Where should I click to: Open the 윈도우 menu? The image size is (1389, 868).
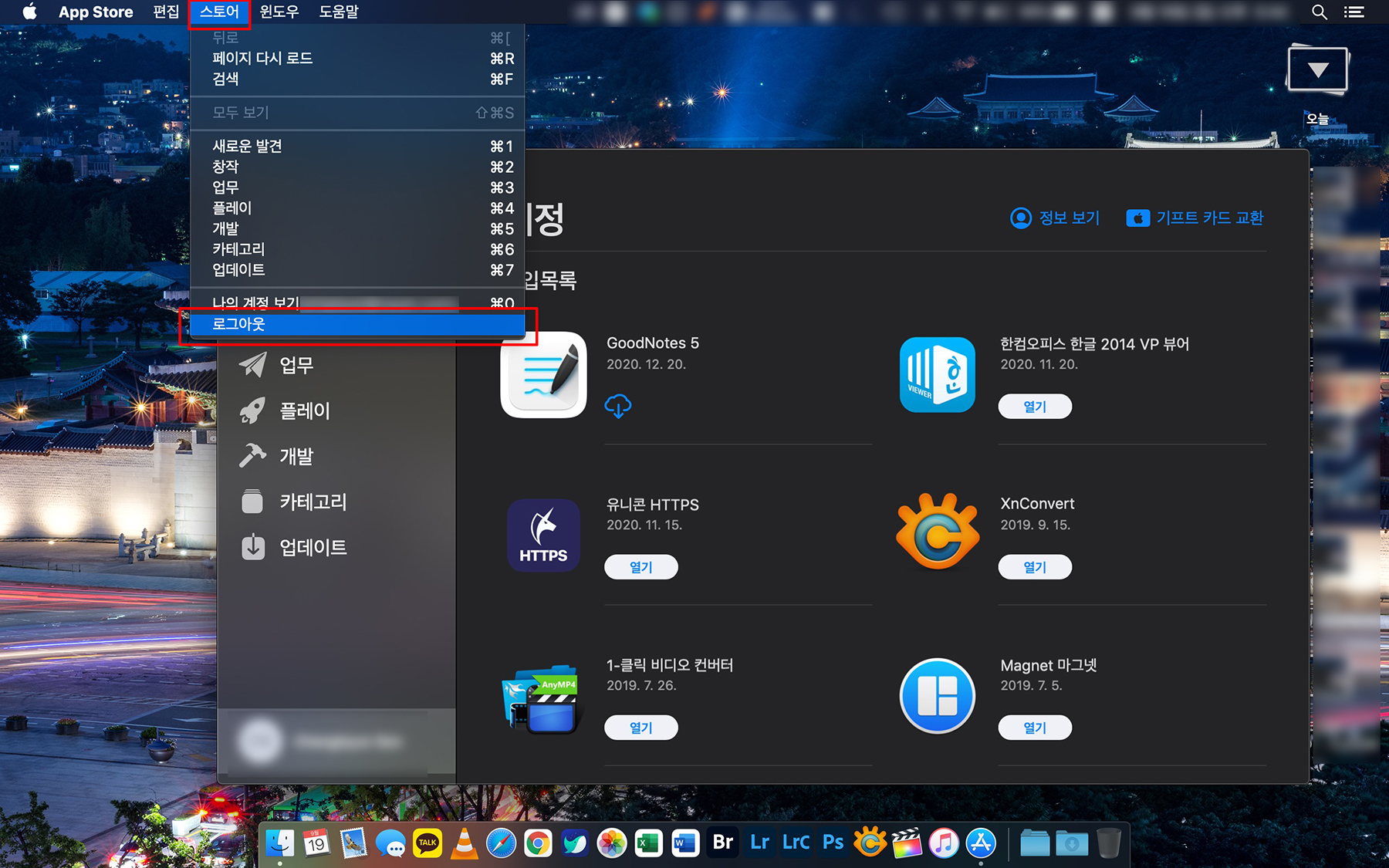click(x=279, y=12)
